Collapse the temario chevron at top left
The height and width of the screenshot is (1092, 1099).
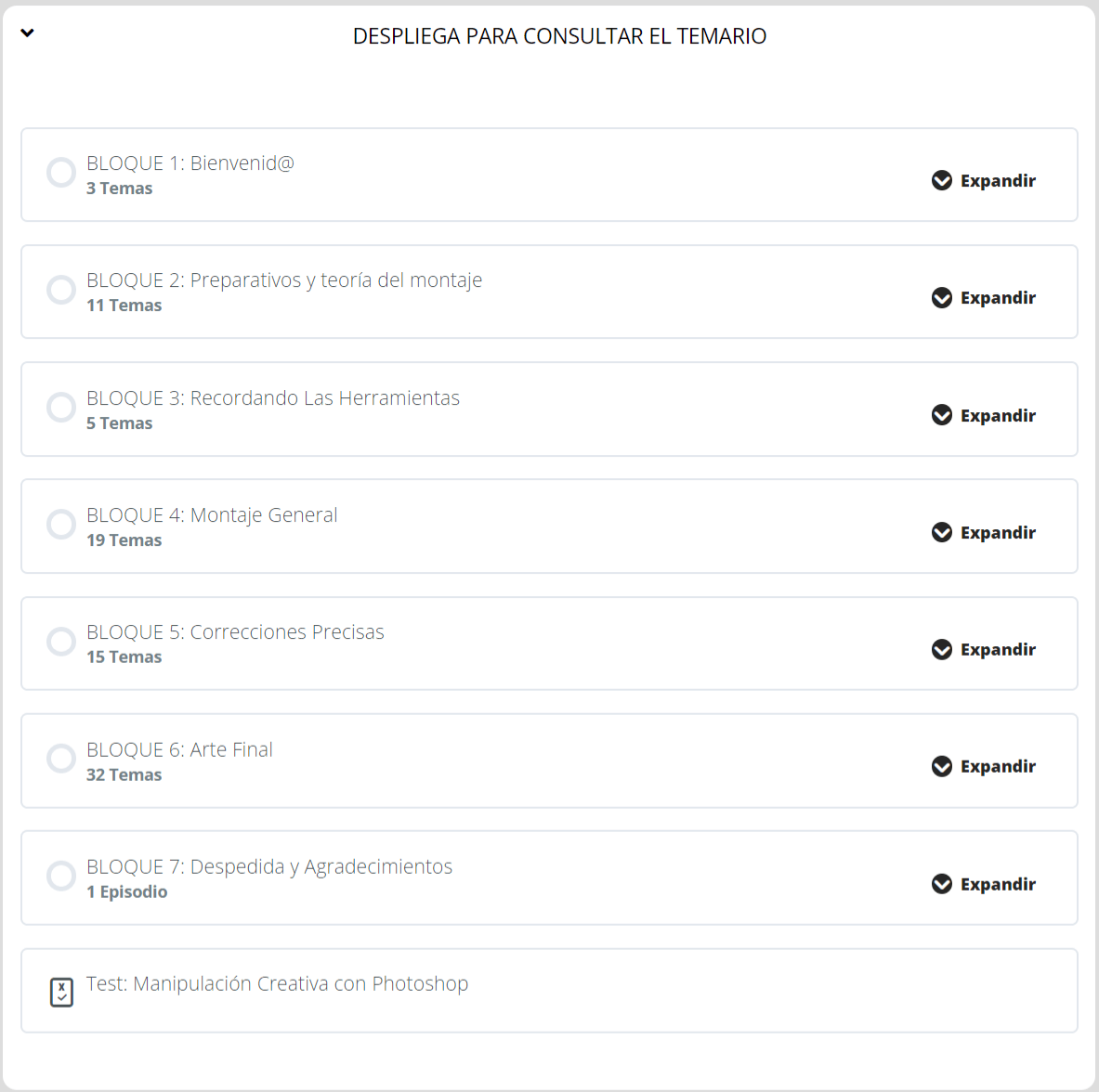click(28, 33)
